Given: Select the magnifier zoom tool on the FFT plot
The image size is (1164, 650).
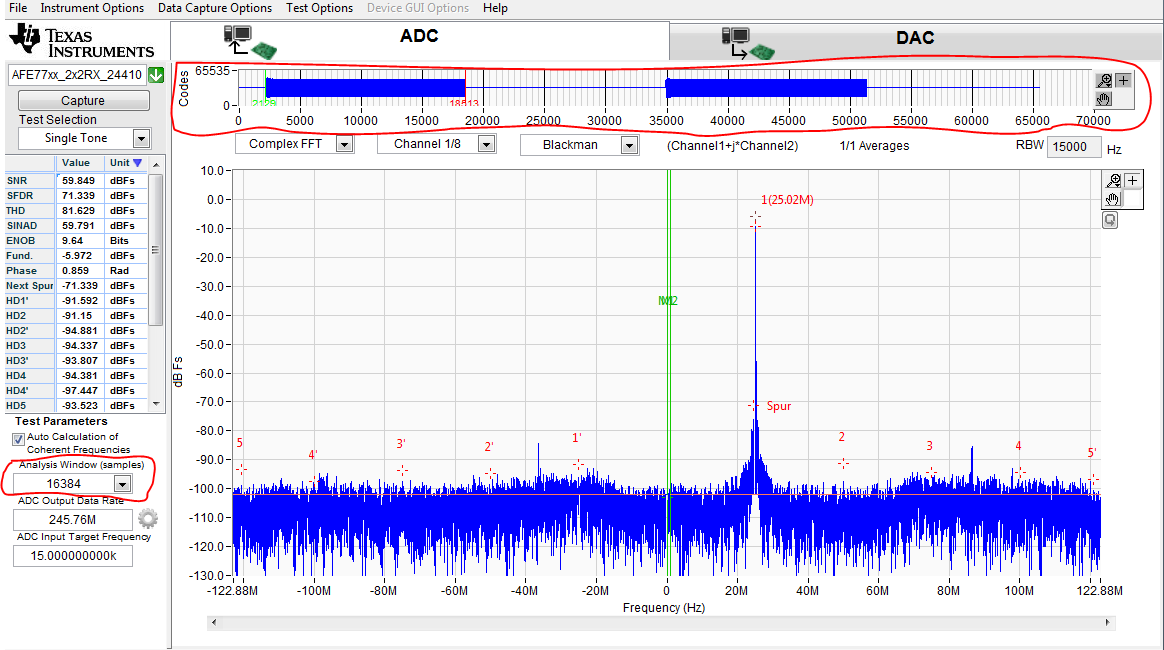Looking at the screenshot, I should coord(1114,180).
